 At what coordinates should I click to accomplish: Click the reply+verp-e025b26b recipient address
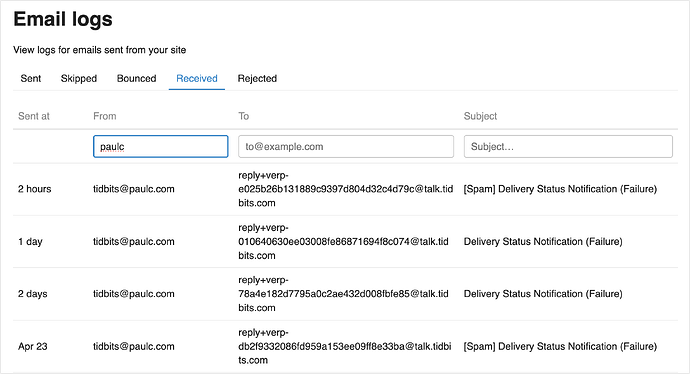click(346, 189)
